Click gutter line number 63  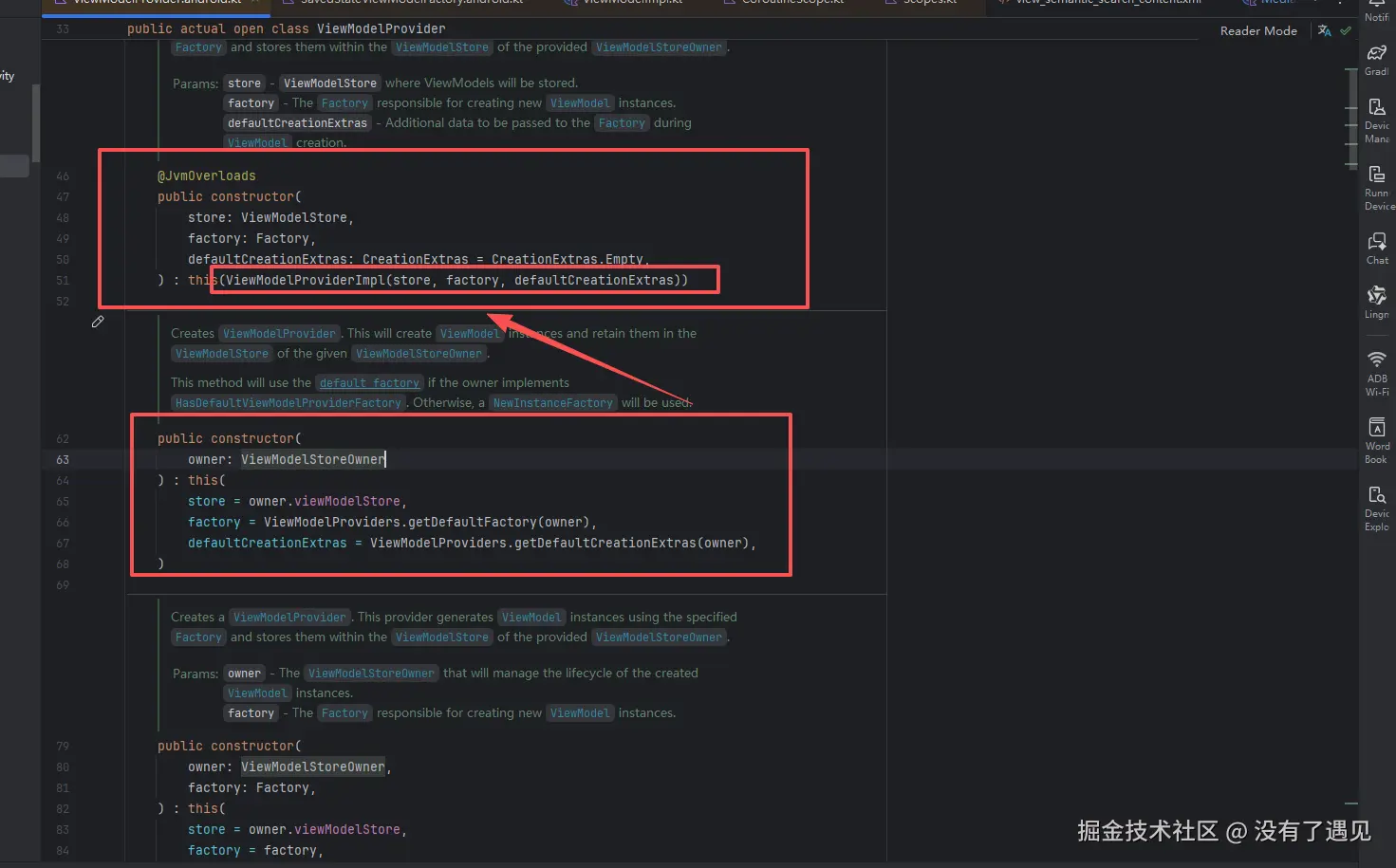63,459
